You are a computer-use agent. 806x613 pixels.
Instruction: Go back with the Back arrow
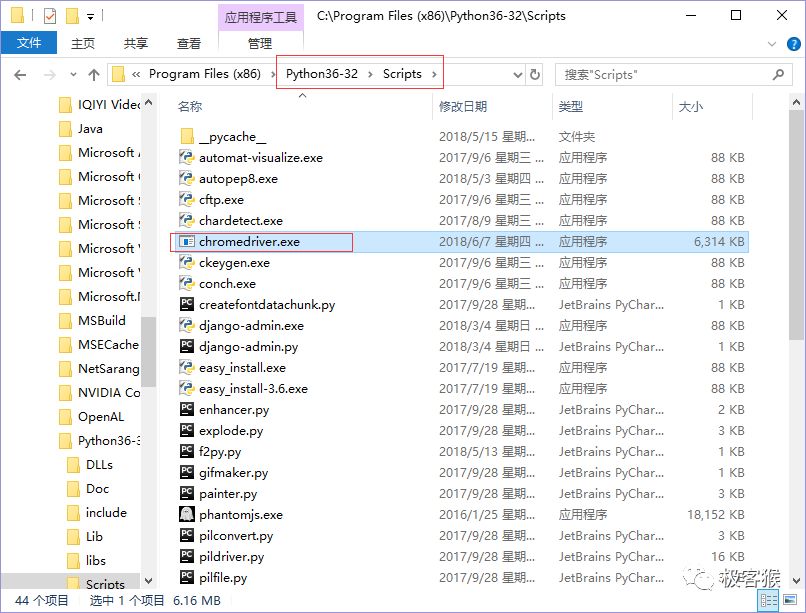coord(20,75)
